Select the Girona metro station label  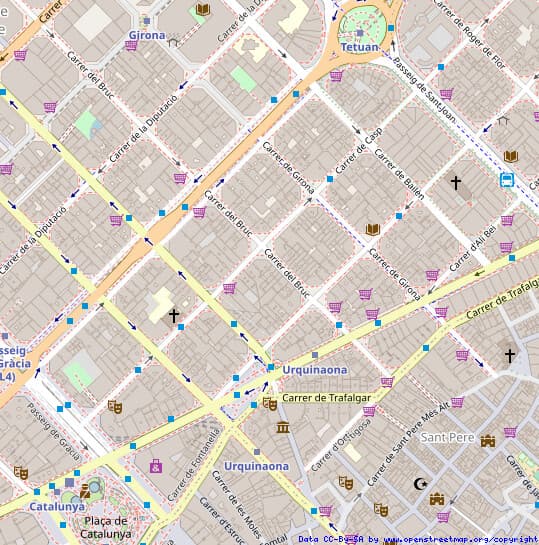147,35
